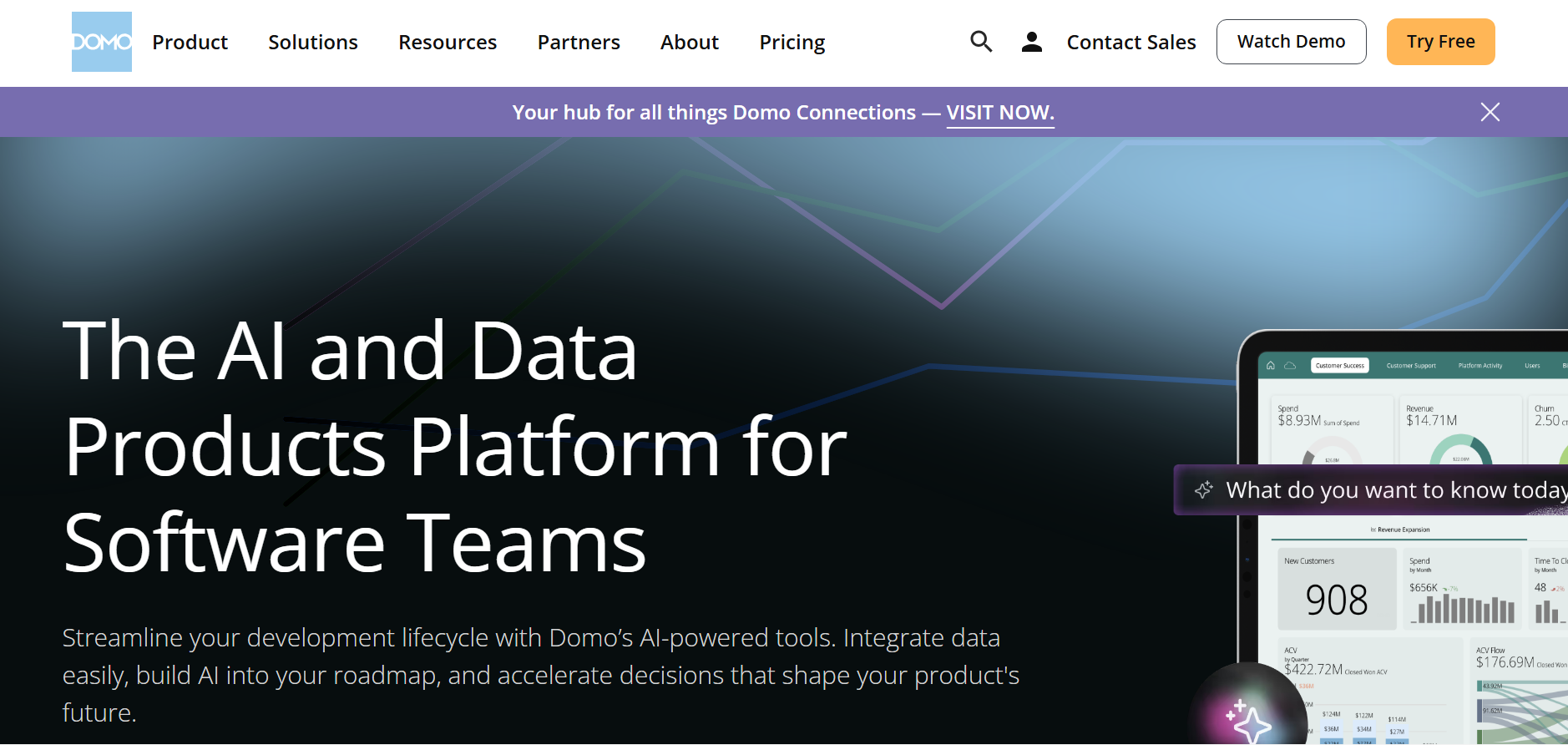Close the purple announcement banner
1568x745 pixels.
(1490, 112)
